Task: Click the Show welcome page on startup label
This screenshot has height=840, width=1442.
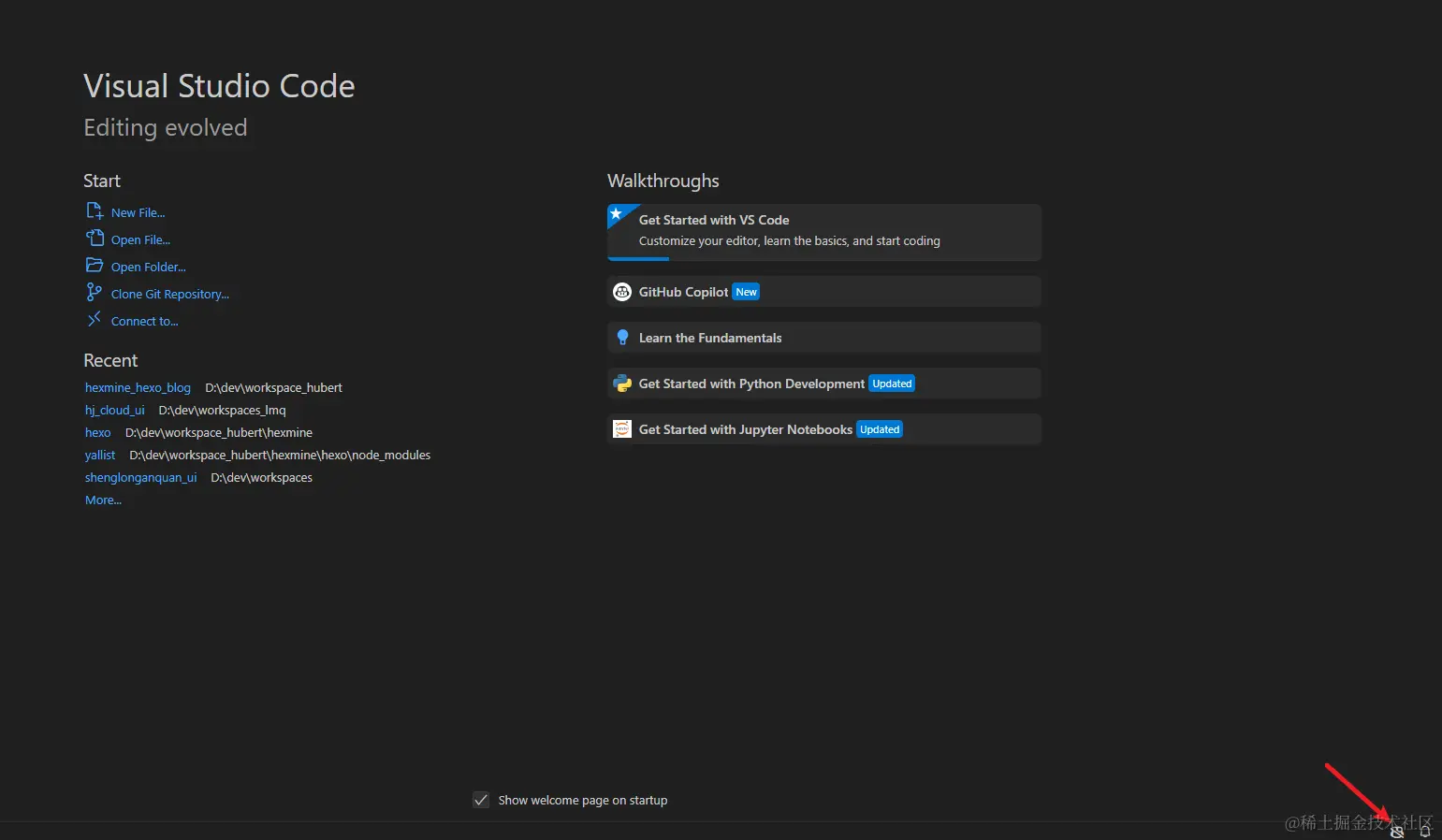Action: coord(582,801)
